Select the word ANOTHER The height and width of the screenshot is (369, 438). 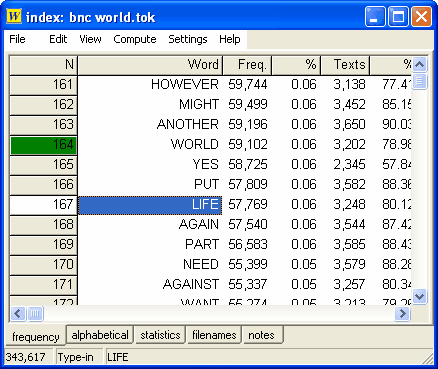tap(188, 124)
